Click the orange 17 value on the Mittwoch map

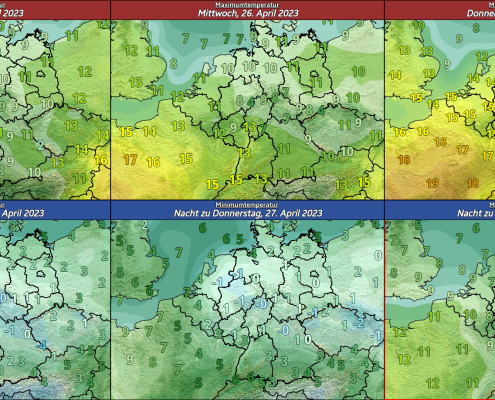tap(130, 160)
